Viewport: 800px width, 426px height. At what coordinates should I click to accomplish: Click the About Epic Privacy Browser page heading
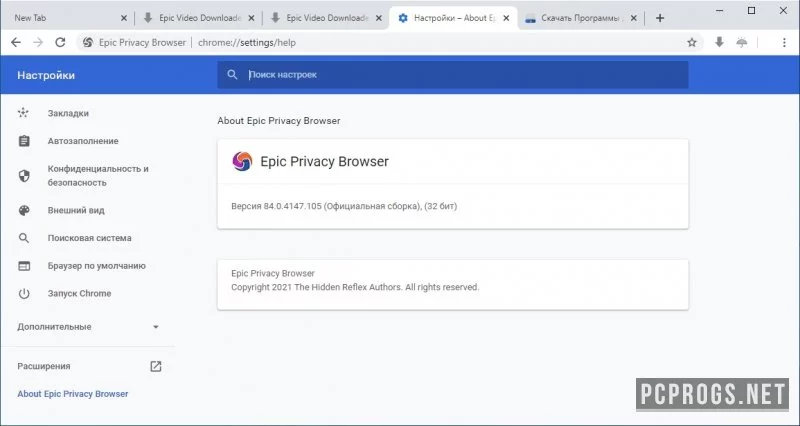point(279,121)
